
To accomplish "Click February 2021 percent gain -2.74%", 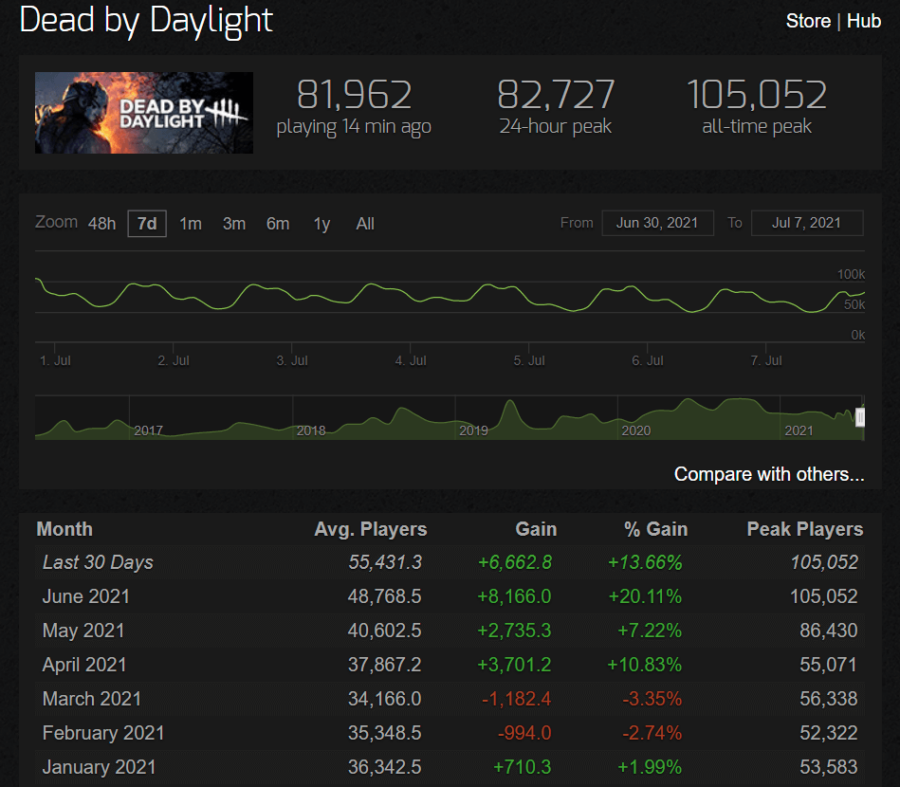I will click(x=653, y=733).
